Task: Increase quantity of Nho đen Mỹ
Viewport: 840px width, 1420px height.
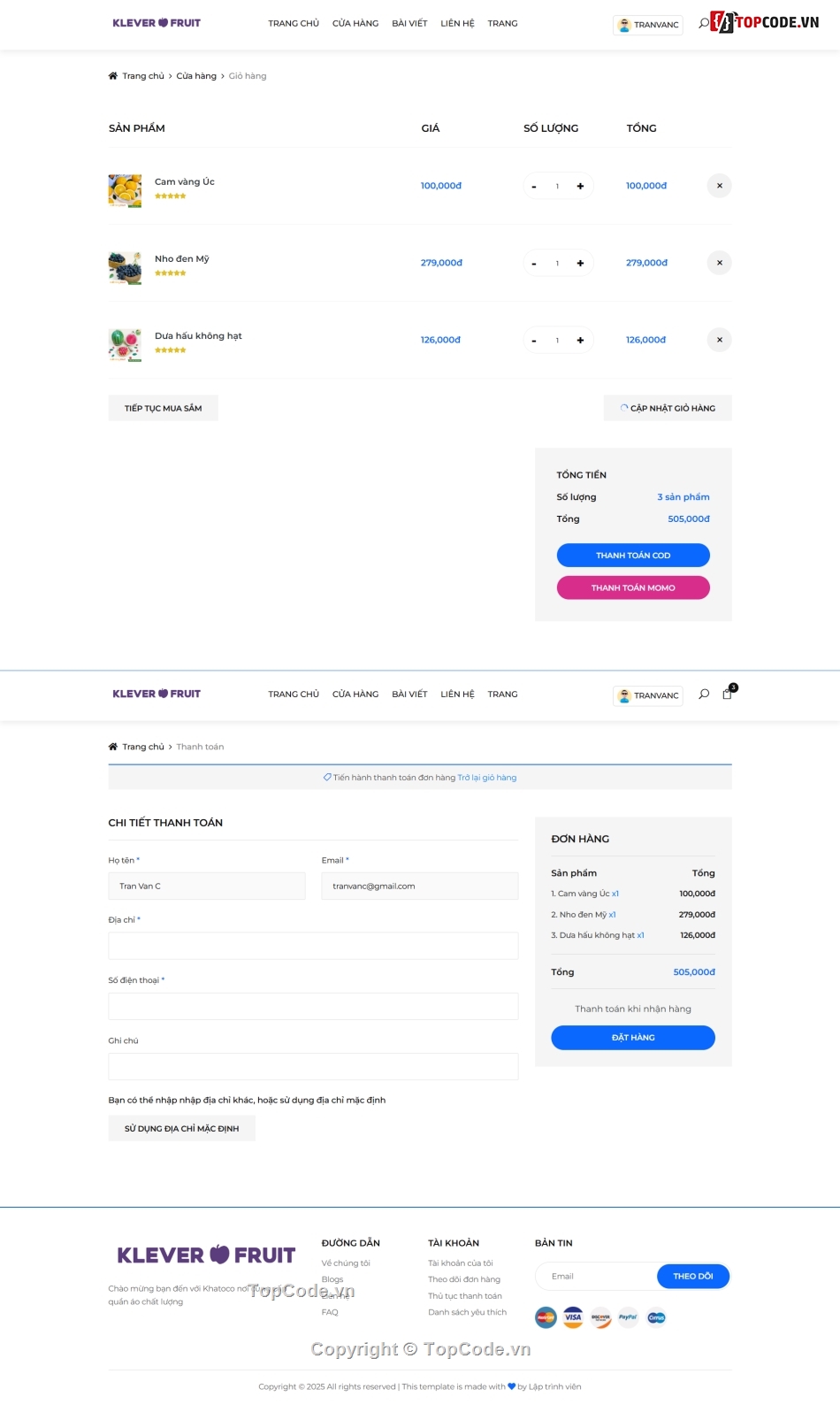Action: pyautogui.click(x=580, y=263)
